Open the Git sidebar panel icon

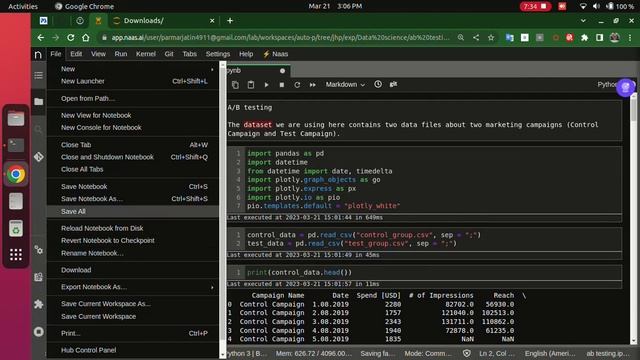click(x=38, y=157)
